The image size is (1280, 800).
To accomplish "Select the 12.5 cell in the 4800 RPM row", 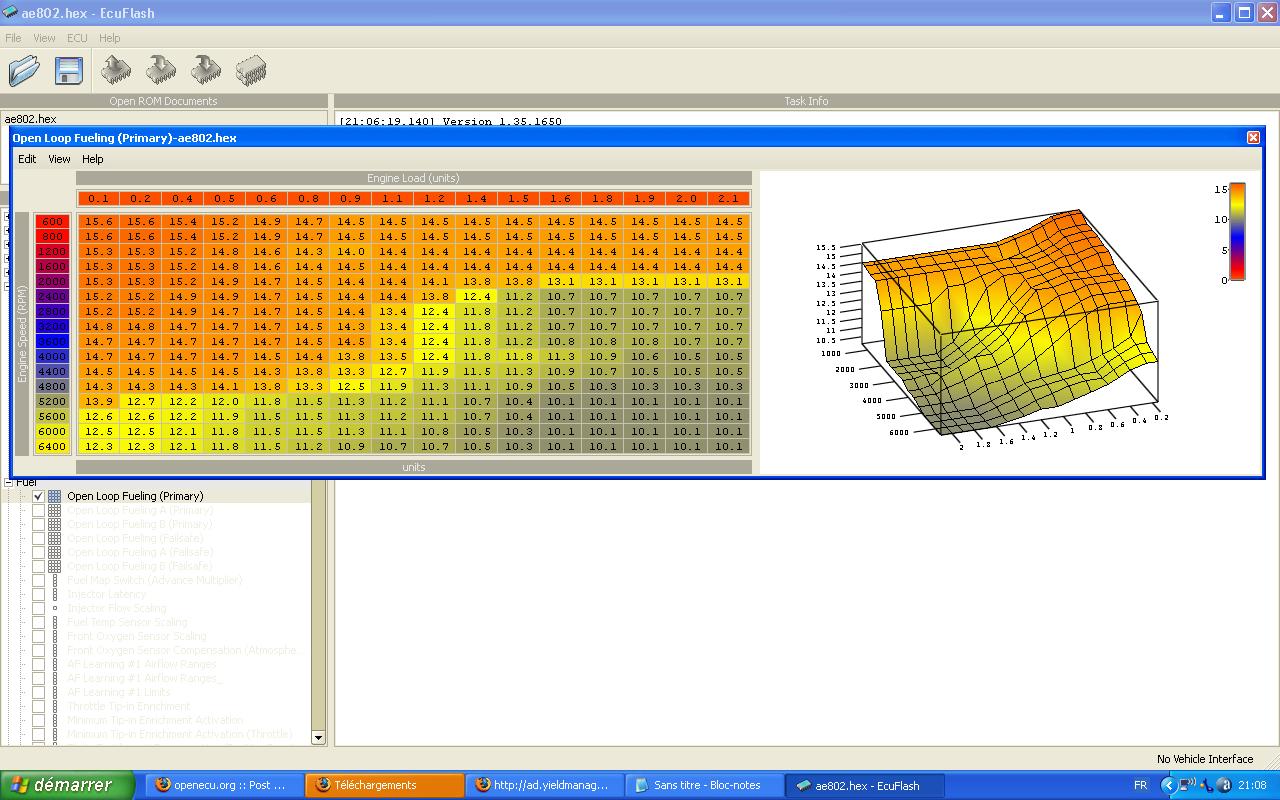I will coord(351,387).
